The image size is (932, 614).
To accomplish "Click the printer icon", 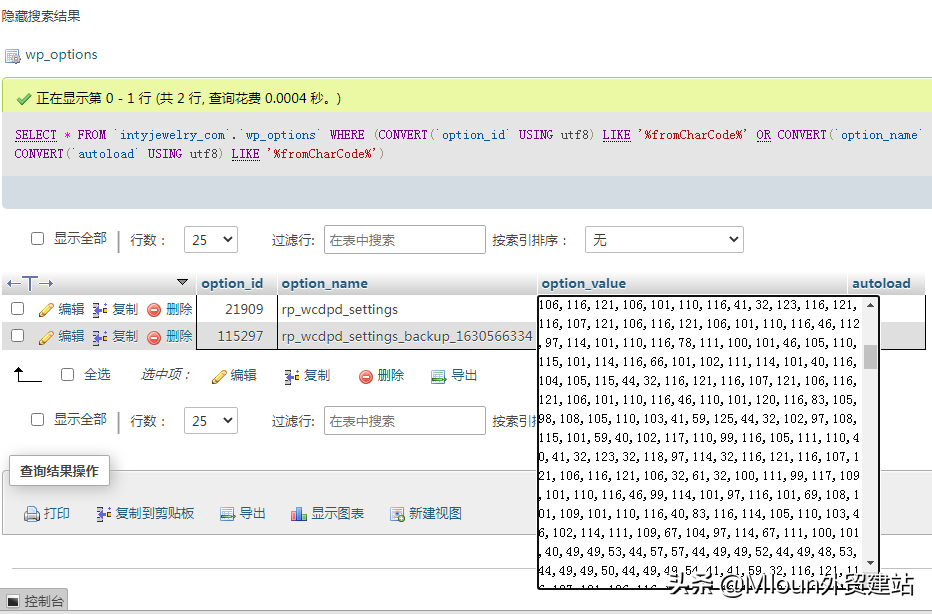I will click(x=32, y=514).
